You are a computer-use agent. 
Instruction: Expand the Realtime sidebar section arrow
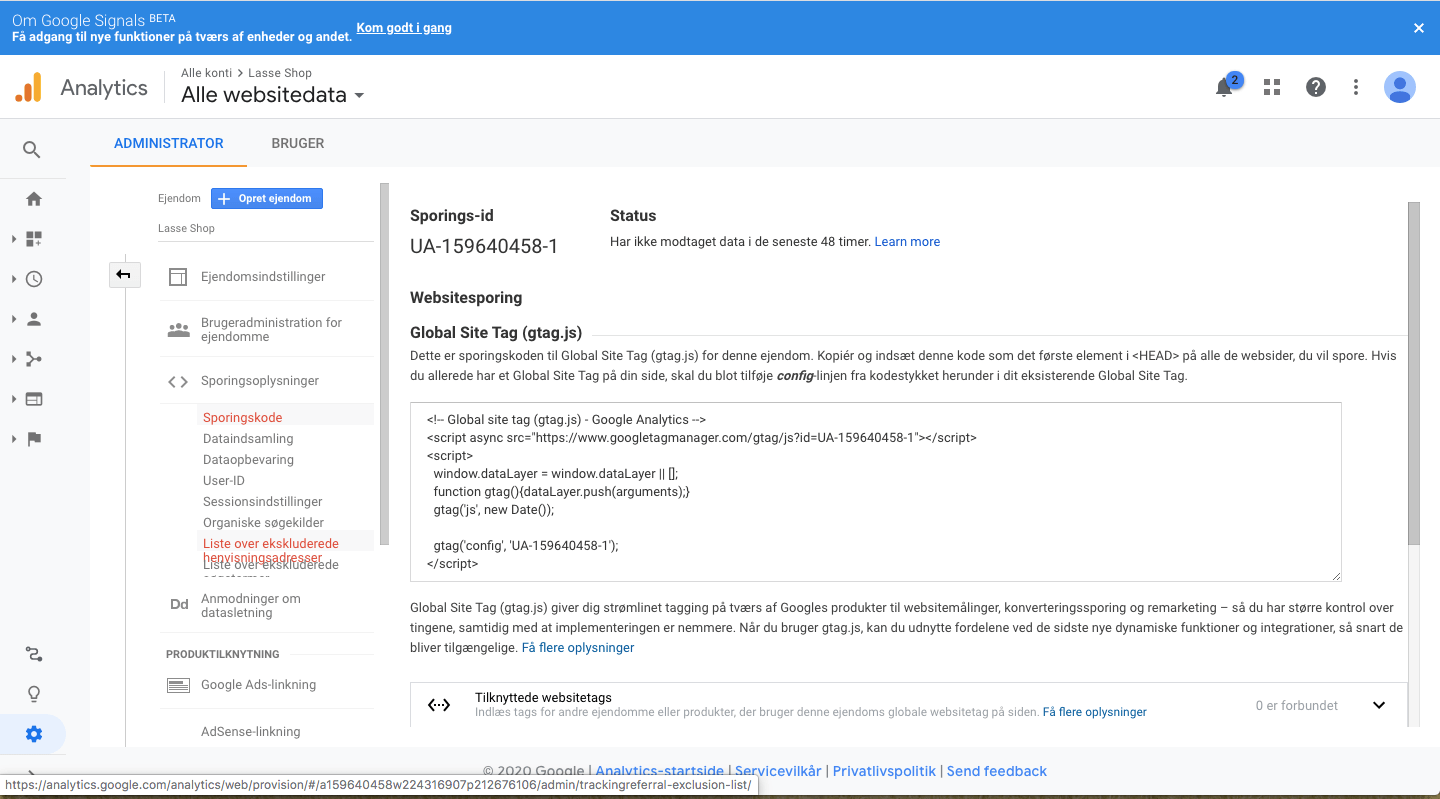click(x=14, y=279)
